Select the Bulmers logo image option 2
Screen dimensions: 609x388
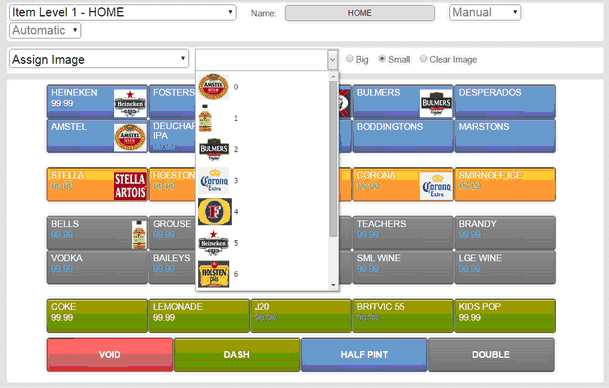pos(213,149)
